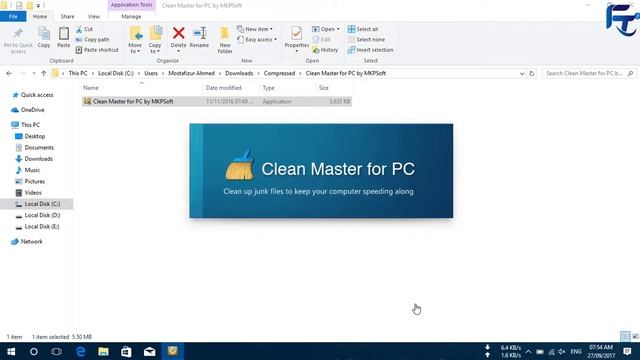Click Mostafizur Ahmed in breadcrumb

tap(191, 73)
